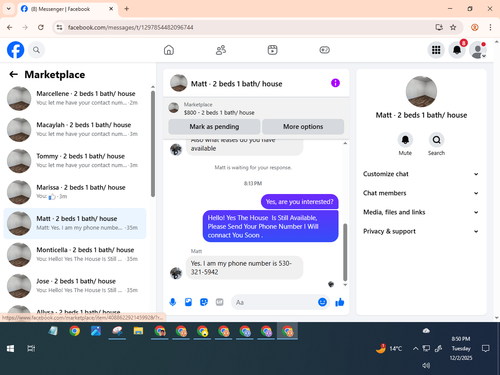Click the "Yes, are you interested?" message
Viewport: 500px width, 375px height.
[x=299, y=202]
